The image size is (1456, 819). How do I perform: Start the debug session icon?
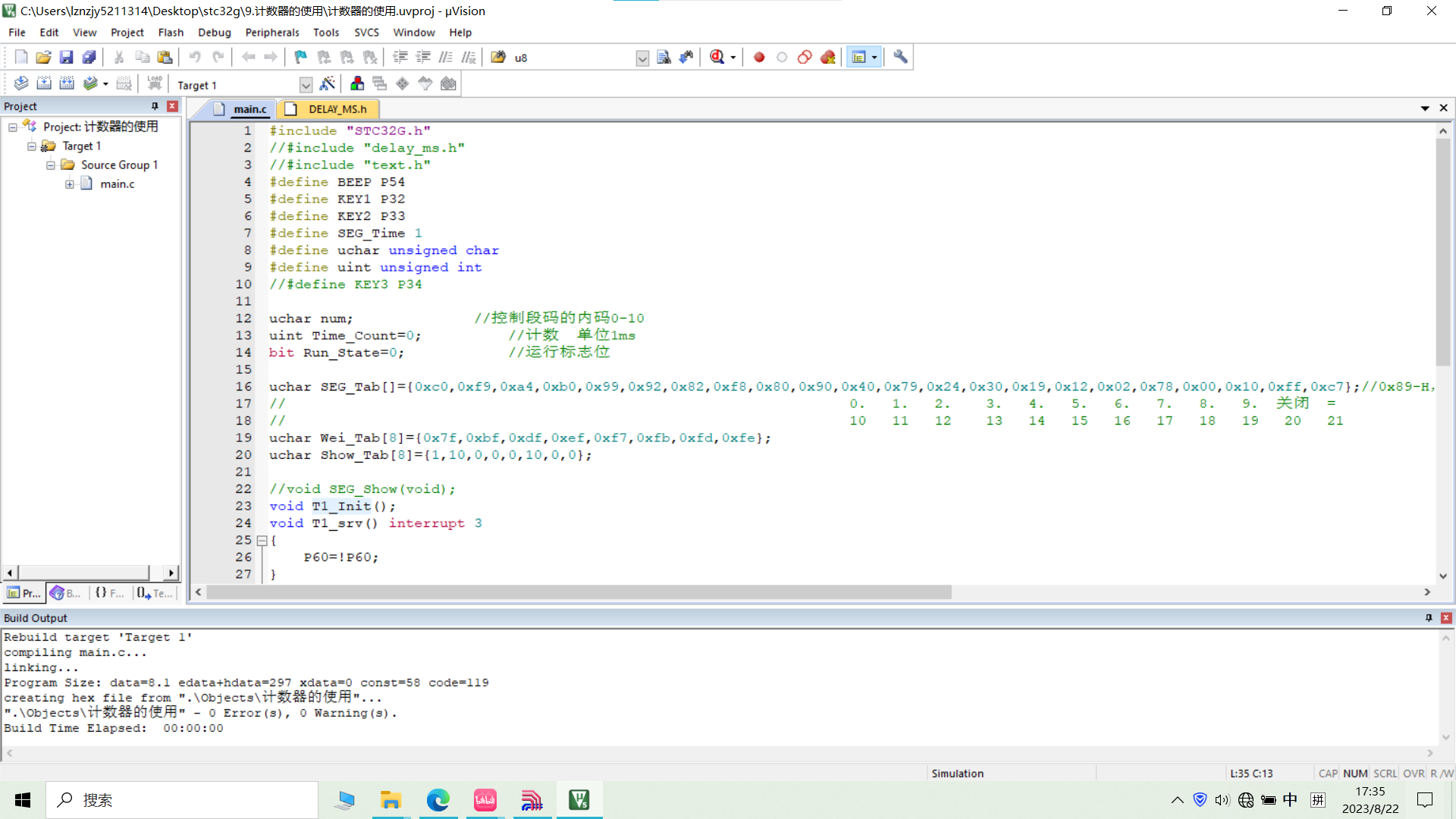click(717, 57)
